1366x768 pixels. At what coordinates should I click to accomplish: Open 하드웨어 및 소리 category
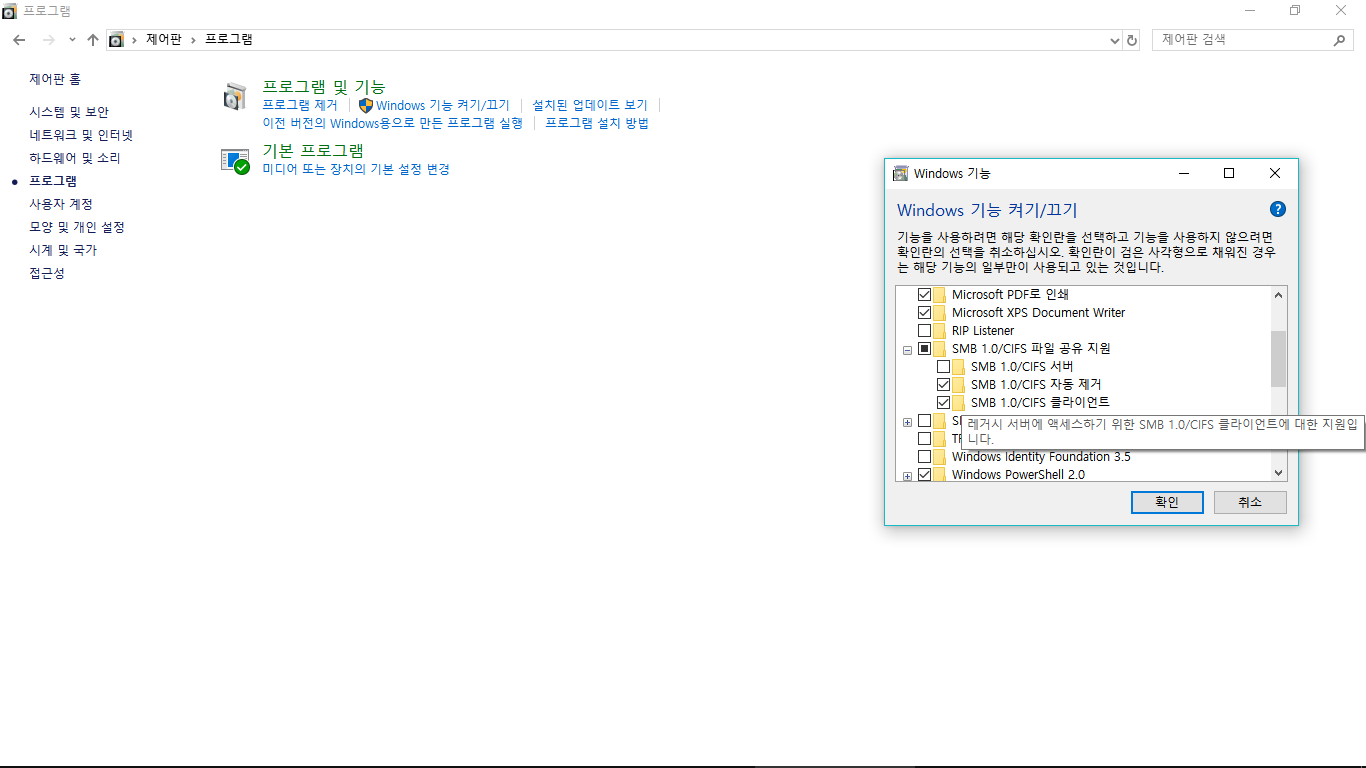tap(75, 158)
